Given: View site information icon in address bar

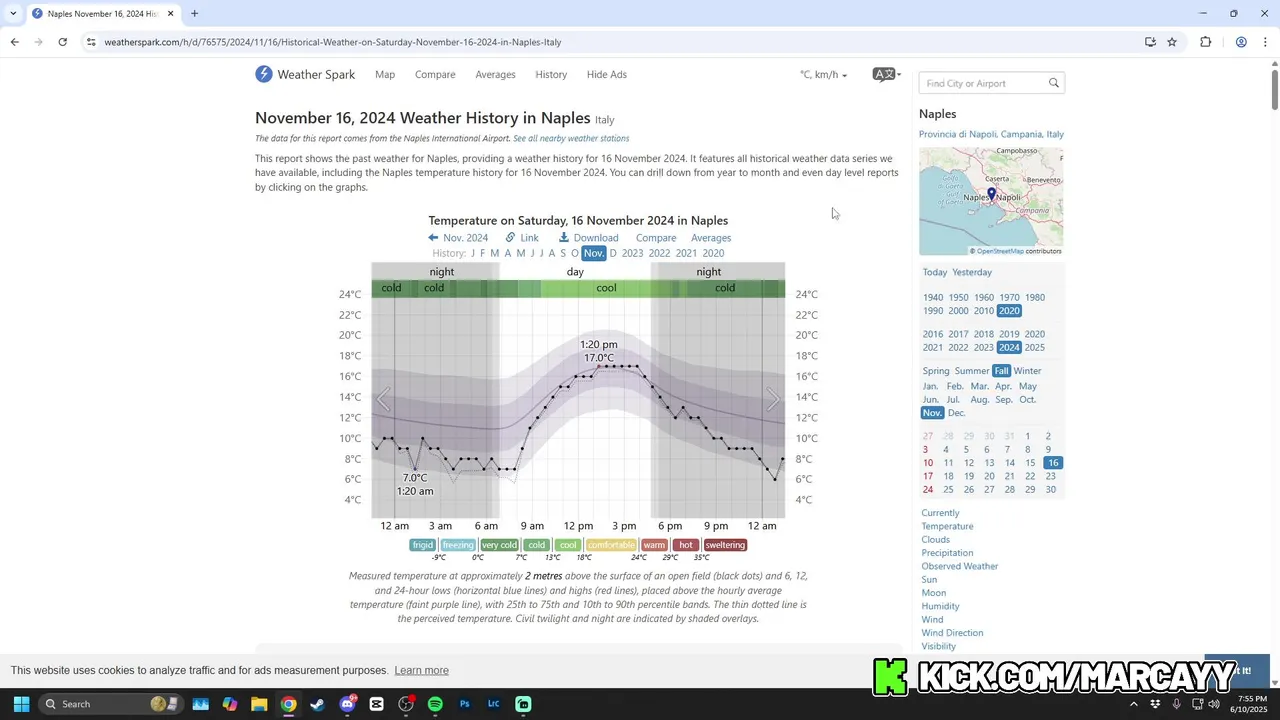Looking at the screenshot, I should pos(91,42).
